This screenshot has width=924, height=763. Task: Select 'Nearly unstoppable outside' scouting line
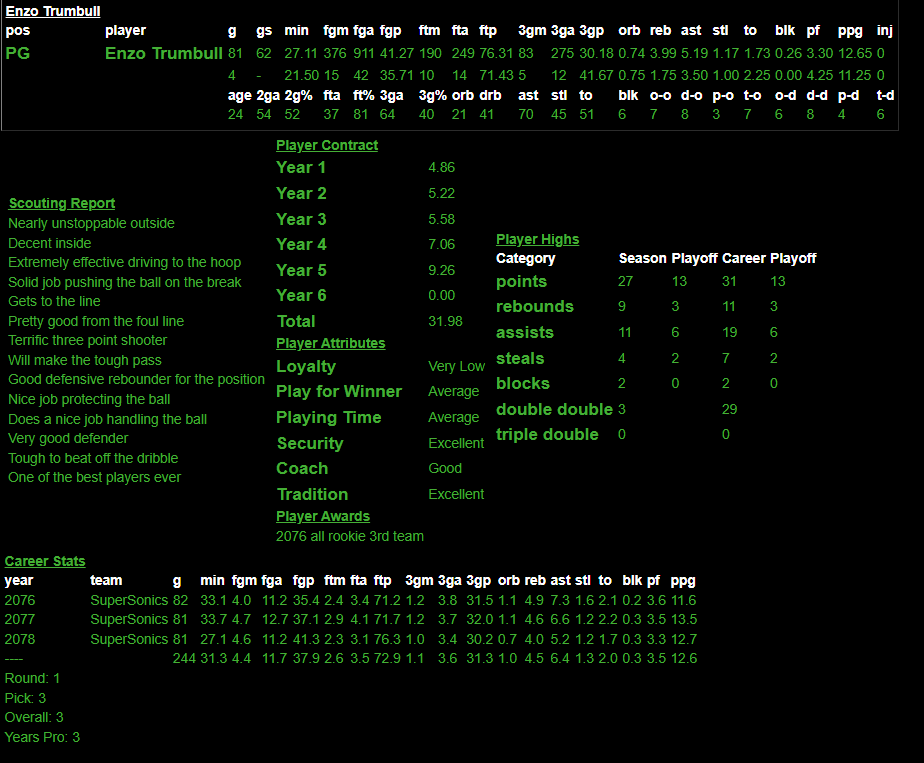click(91, 223)
